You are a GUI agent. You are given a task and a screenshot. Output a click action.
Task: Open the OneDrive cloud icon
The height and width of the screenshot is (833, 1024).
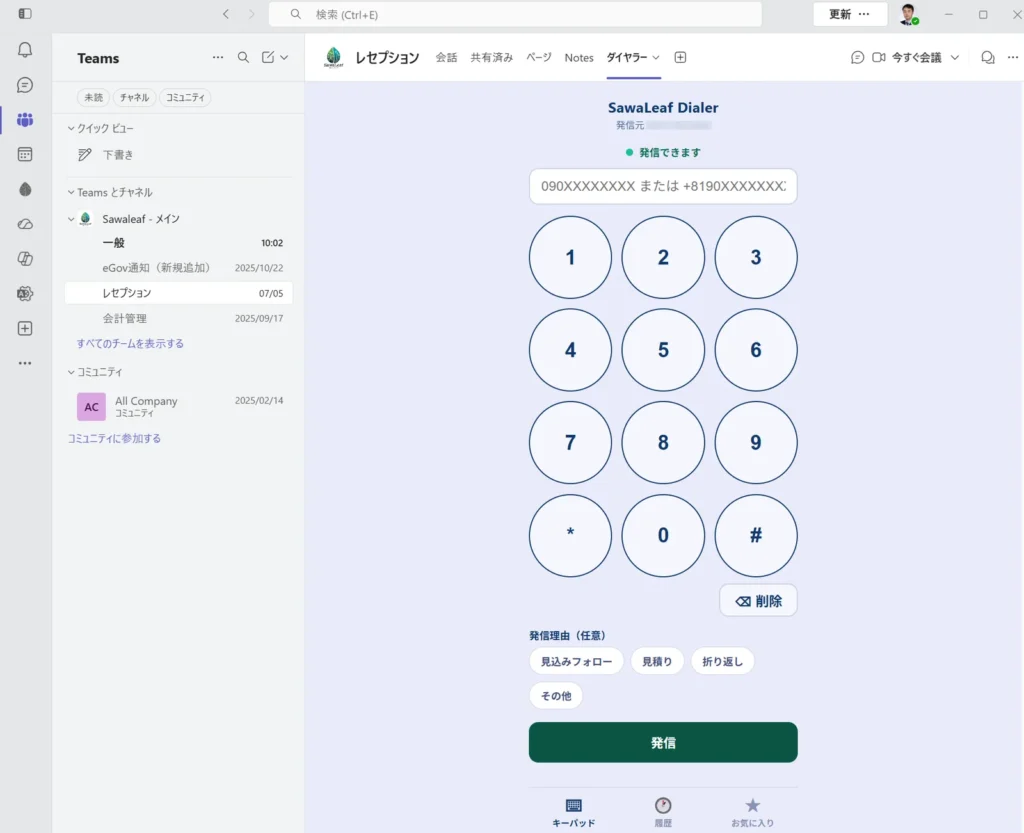(25, 224)
